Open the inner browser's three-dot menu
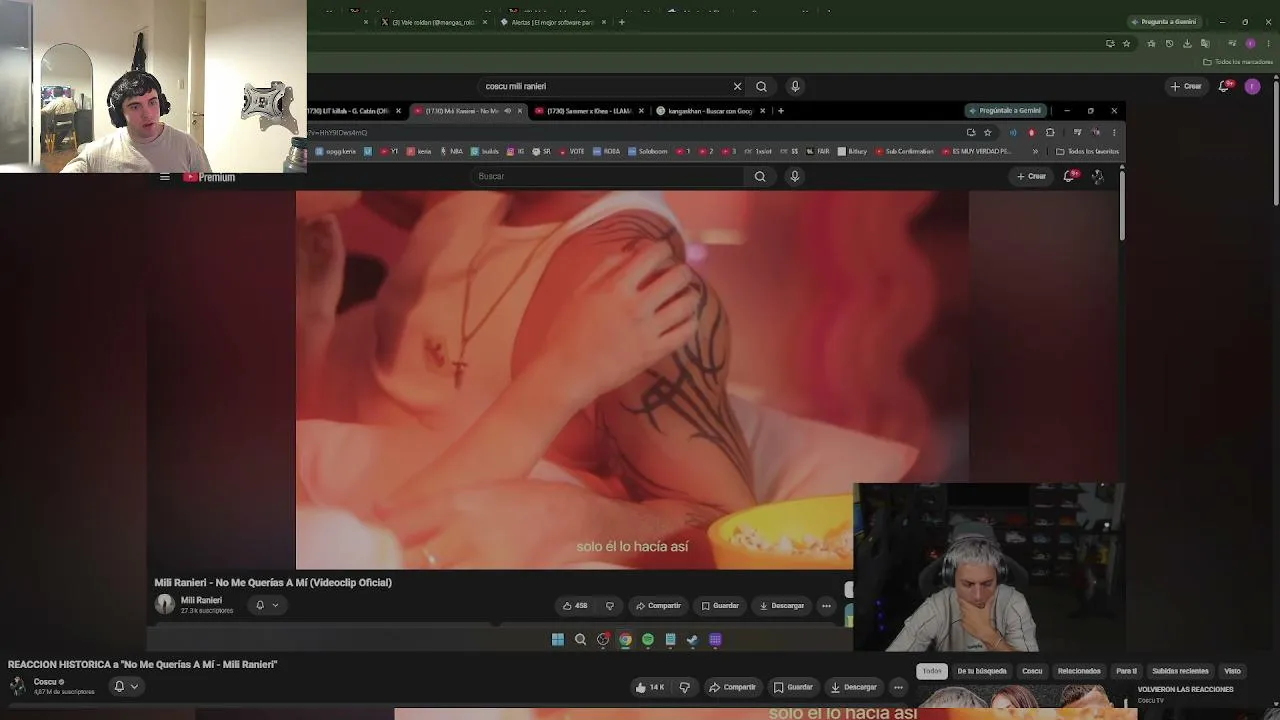 (x=1114, y=132)
